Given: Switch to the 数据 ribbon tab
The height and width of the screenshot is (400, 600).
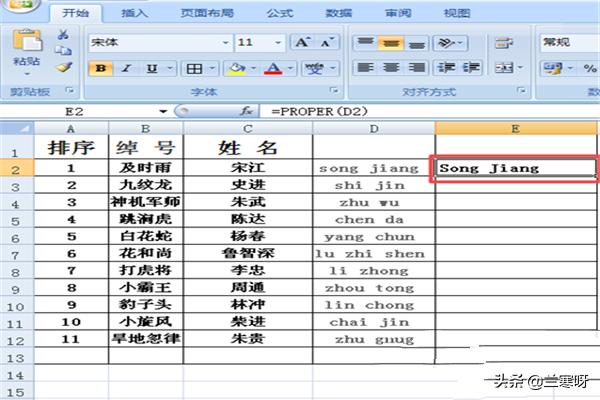Looking at the screenshot, I should click(339, 13).
